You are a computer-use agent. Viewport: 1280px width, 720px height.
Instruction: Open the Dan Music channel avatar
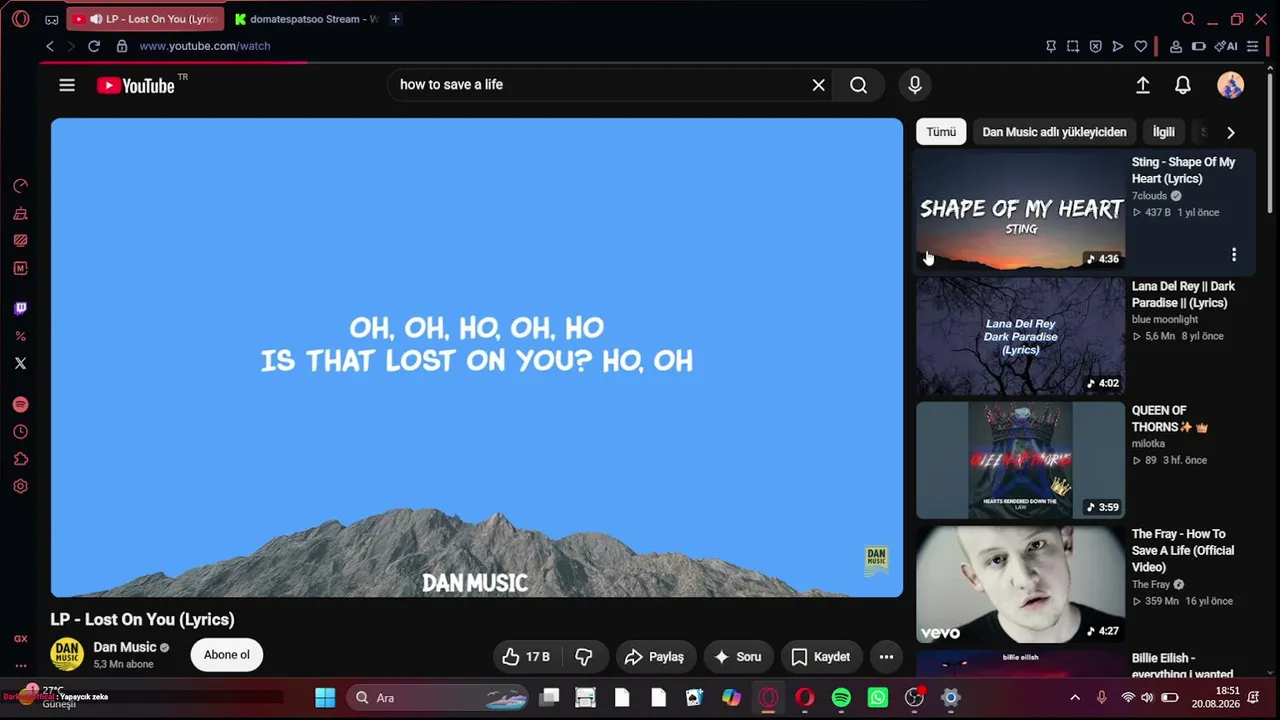[67, 655]
